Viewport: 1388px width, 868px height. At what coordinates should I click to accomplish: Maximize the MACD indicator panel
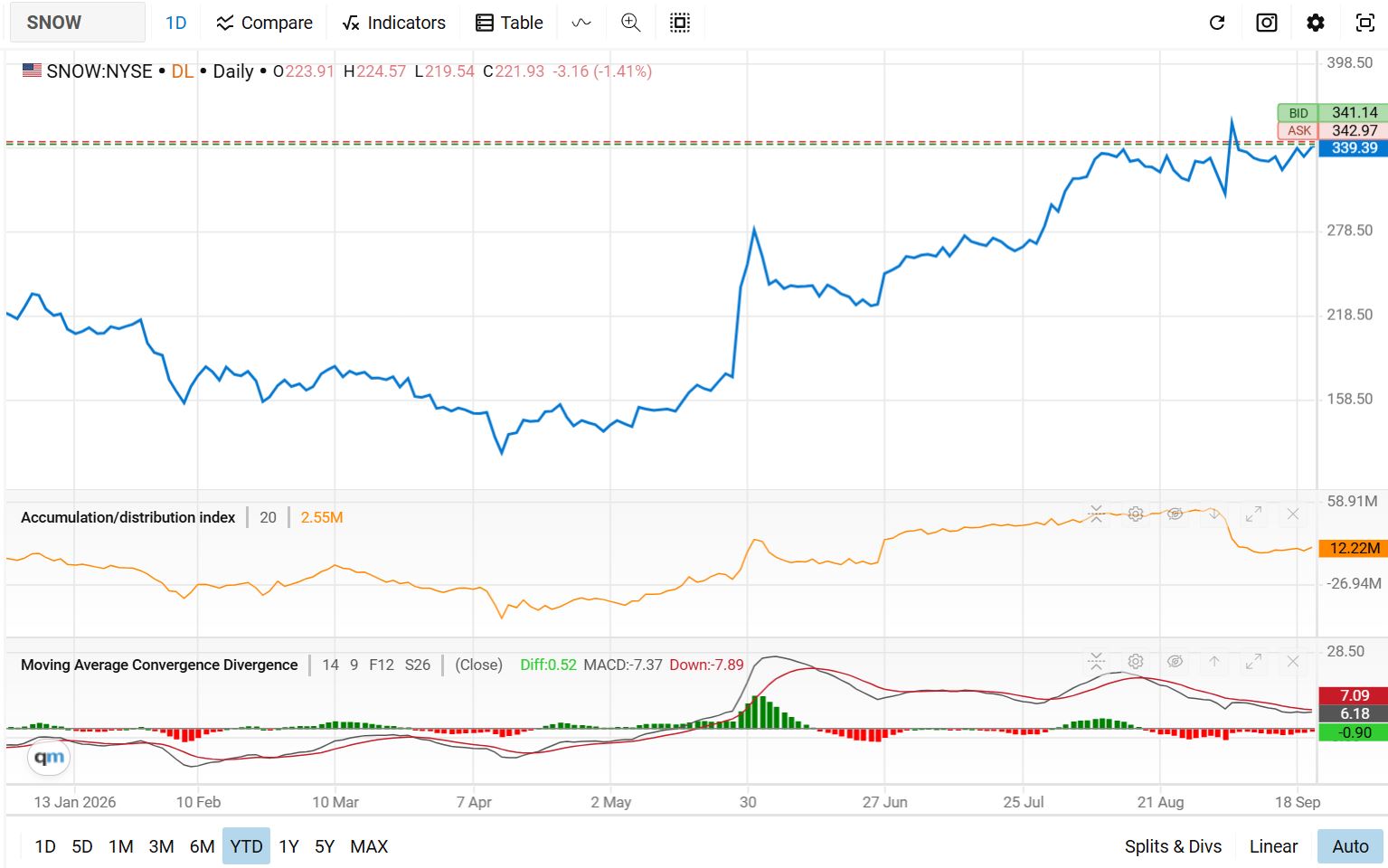1253,662
